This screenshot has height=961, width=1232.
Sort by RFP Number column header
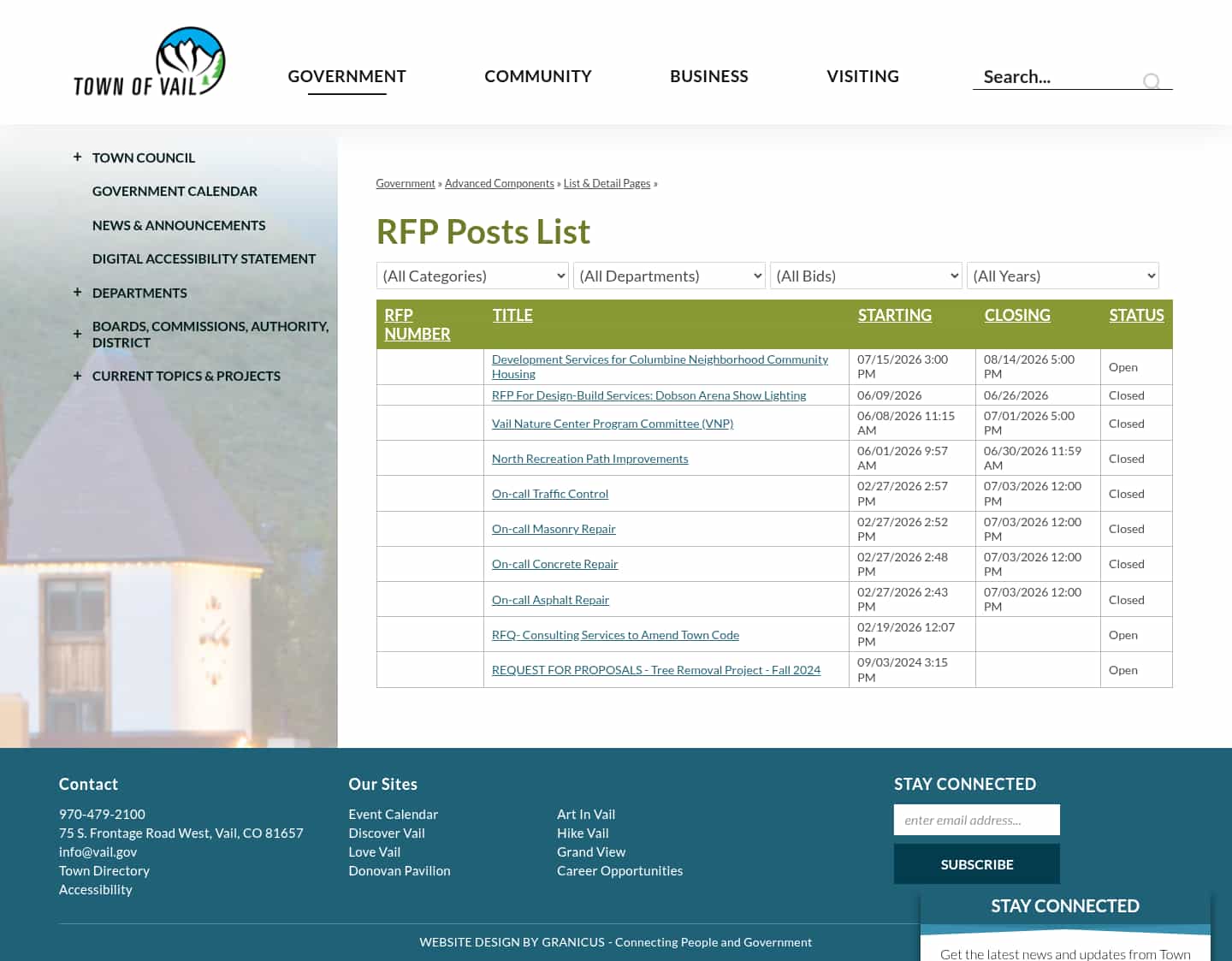pyautogui.click(x=417, y=324)
